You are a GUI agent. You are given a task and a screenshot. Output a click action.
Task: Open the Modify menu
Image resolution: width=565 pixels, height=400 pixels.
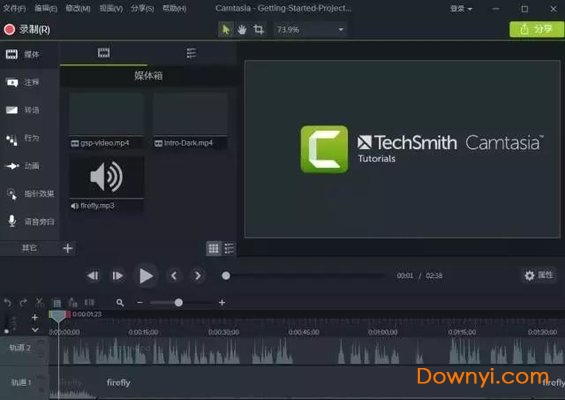[x=78, y=8]
